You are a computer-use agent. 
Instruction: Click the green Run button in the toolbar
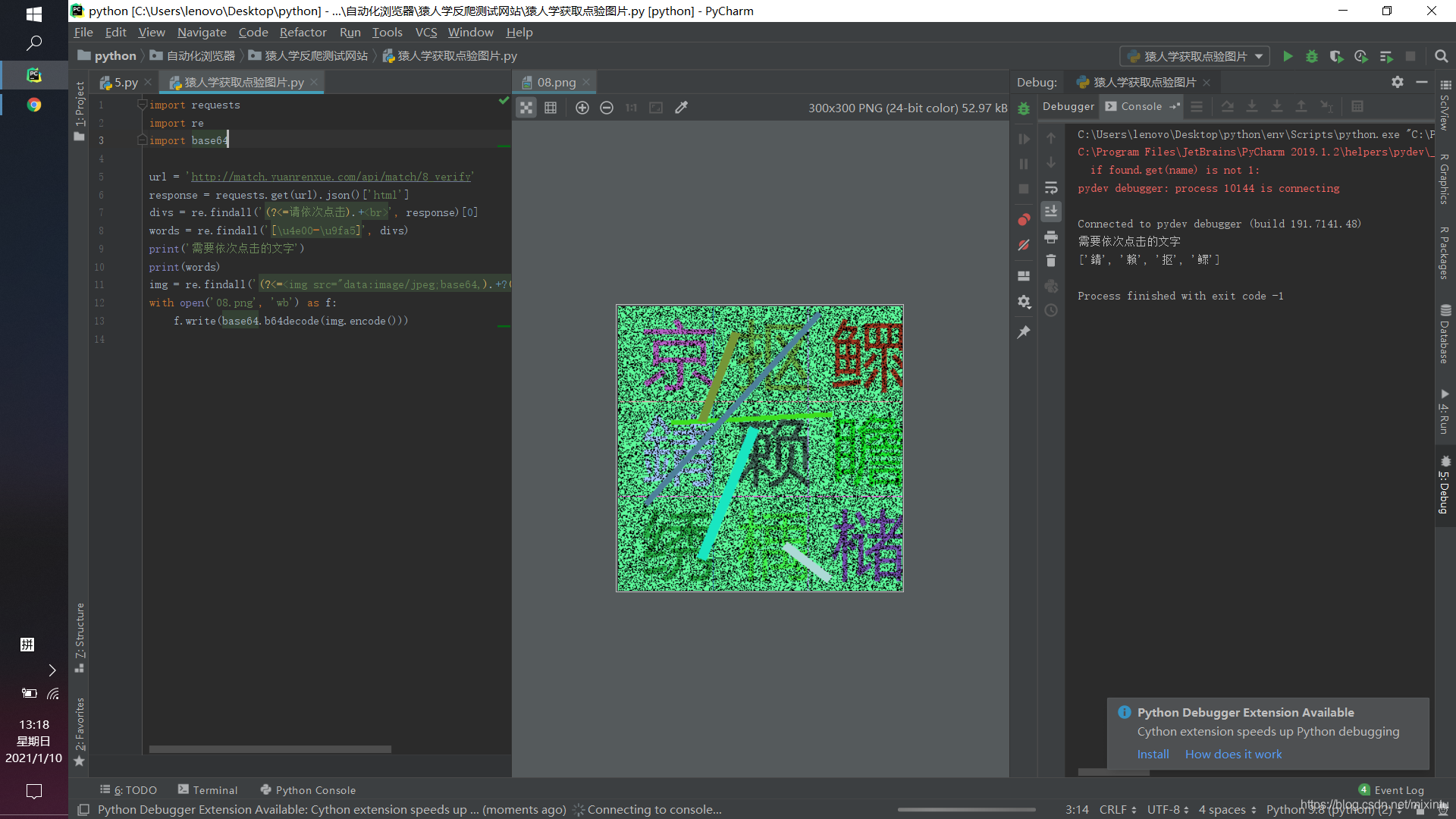click(x=1288, y=56)
